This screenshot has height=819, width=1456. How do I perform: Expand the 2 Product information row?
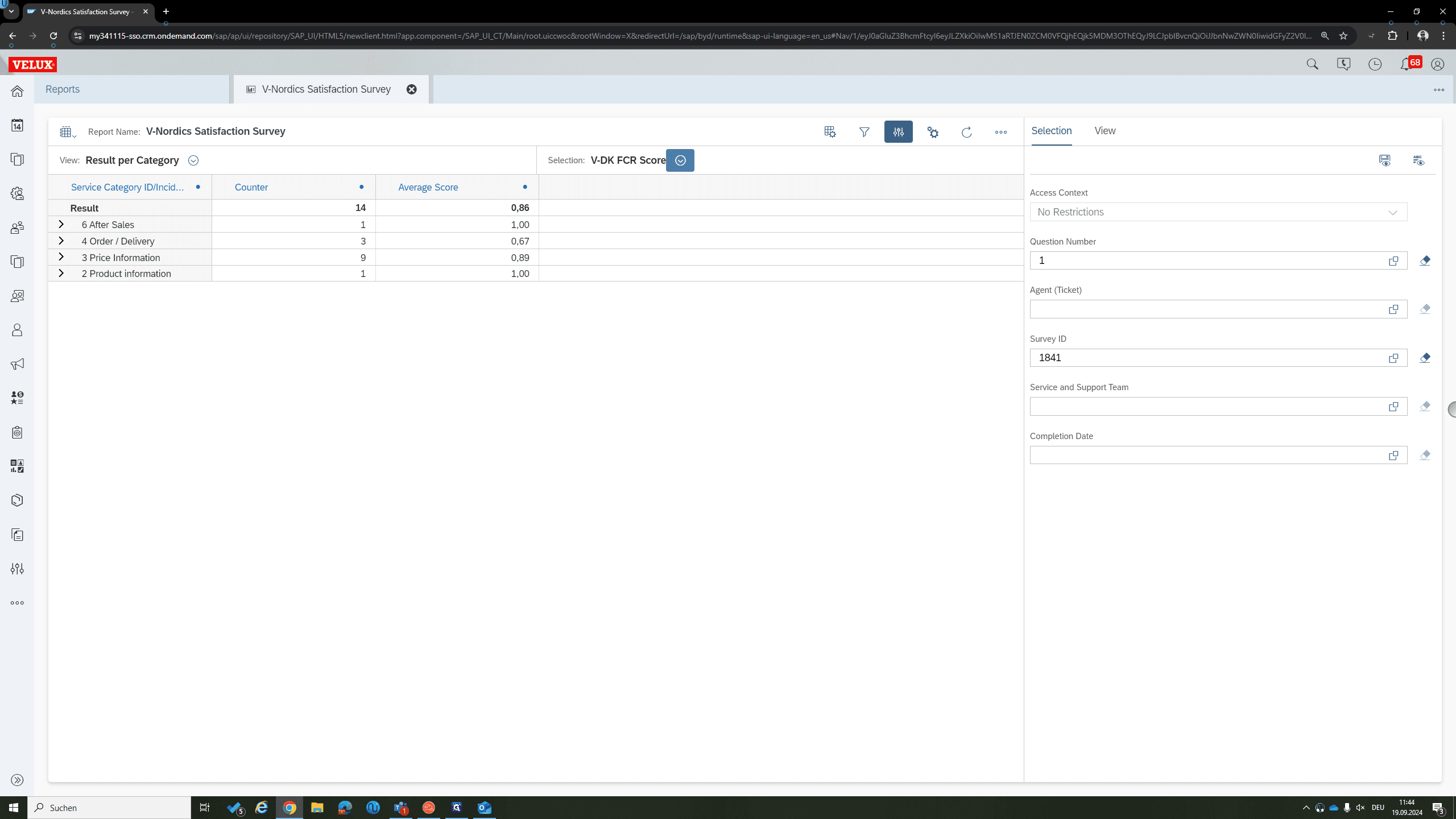[61, 273]
